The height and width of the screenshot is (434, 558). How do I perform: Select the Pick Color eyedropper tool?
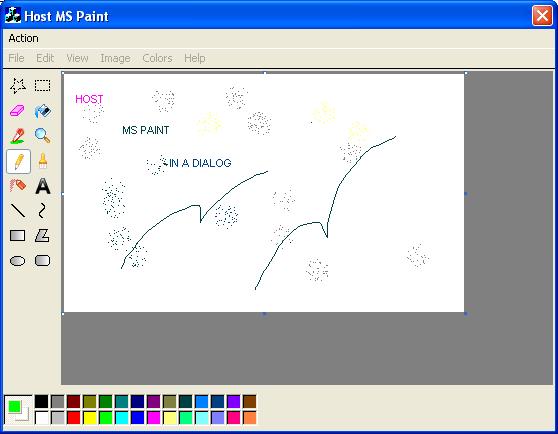18,136
